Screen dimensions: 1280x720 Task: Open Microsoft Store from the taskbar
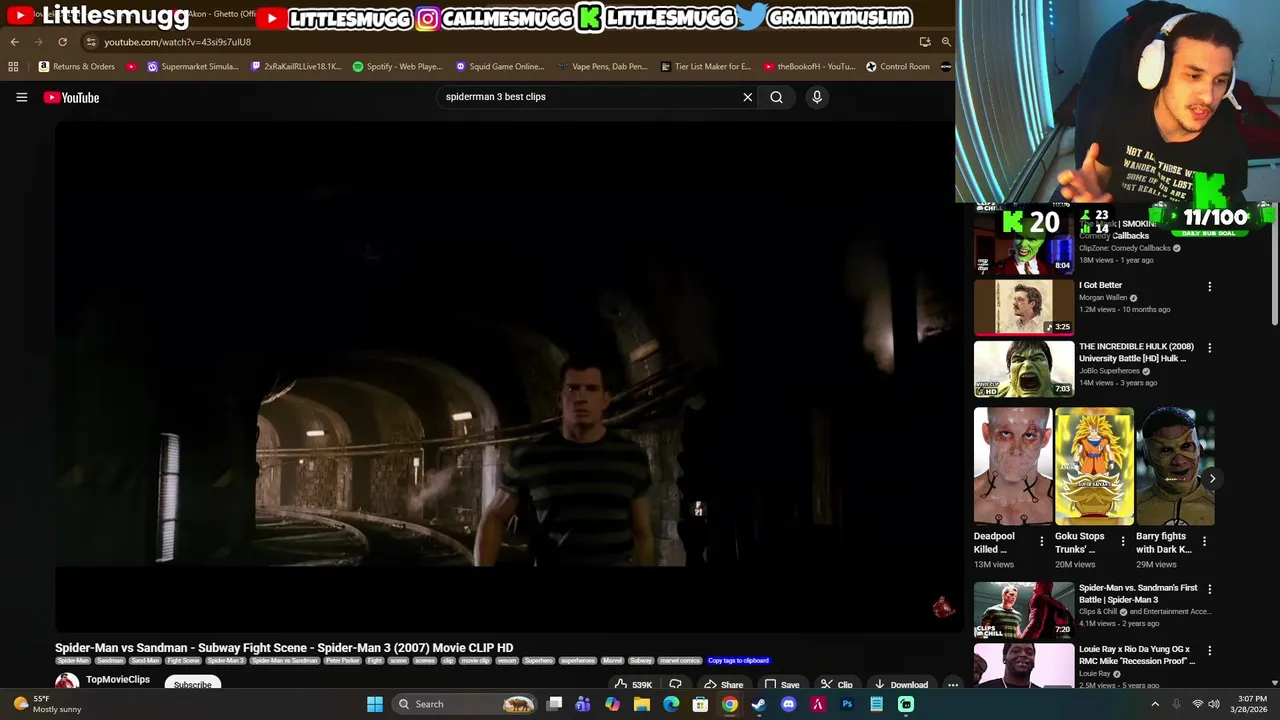tap(700, 704)
